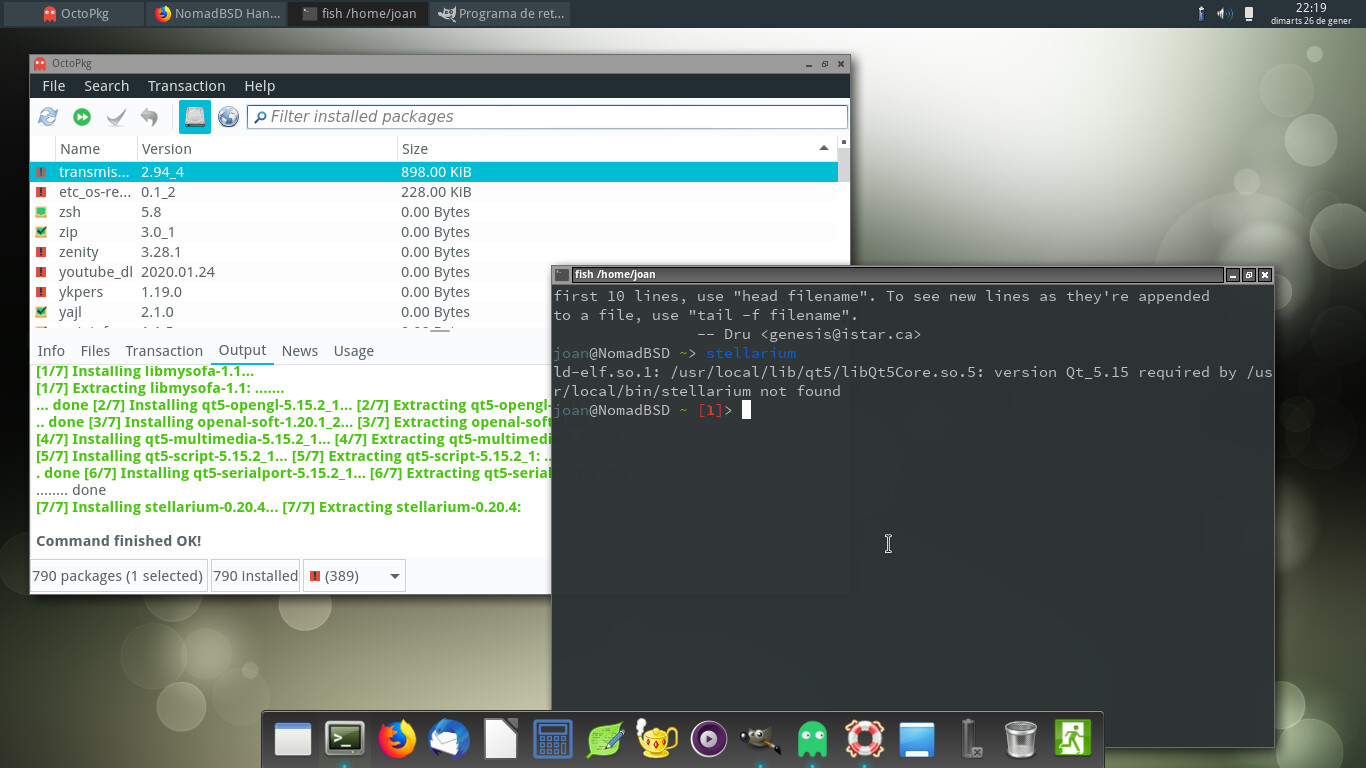Open the calculator from the dock
The height and width of the screenshot is (768, 1366).
(x=553, y=740)
